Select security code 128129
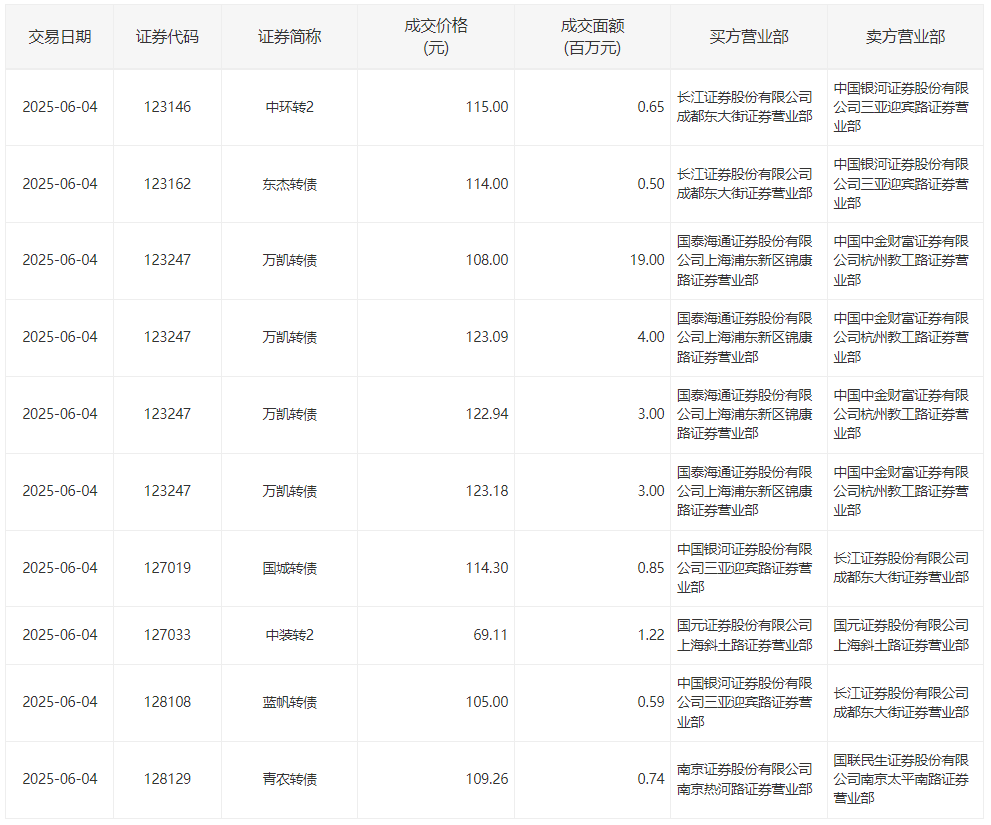Image resolution: width=991 pixels, height=825 pixels. point(167,779)
